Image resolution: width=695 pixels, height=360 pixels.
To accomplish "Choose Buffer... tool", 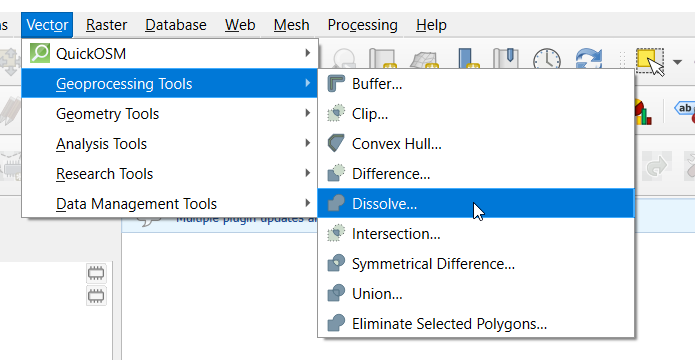I will tap(476, 84).
